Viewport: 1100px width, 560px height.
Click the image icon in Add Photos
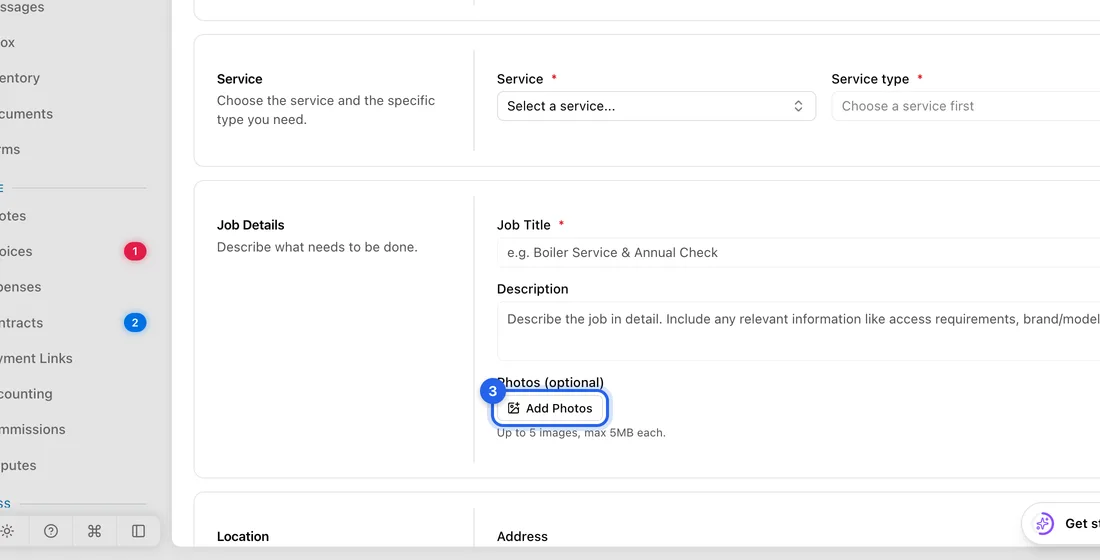point(514,408)
